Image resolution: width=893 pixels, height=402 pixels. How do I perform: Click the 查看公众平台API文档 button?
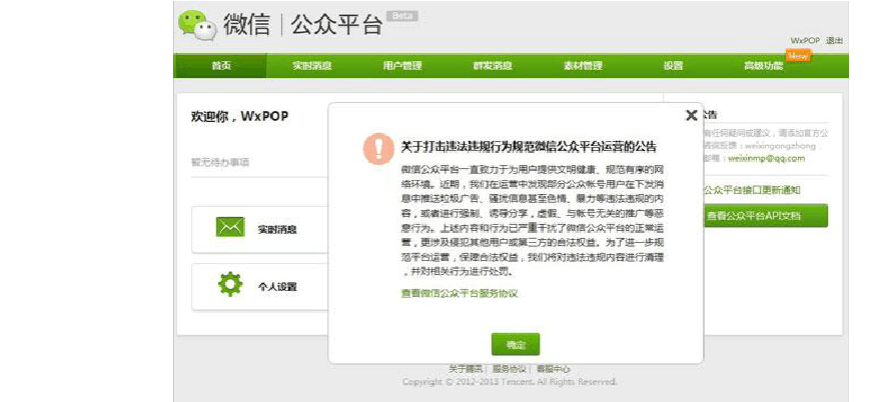click(766, 215)
